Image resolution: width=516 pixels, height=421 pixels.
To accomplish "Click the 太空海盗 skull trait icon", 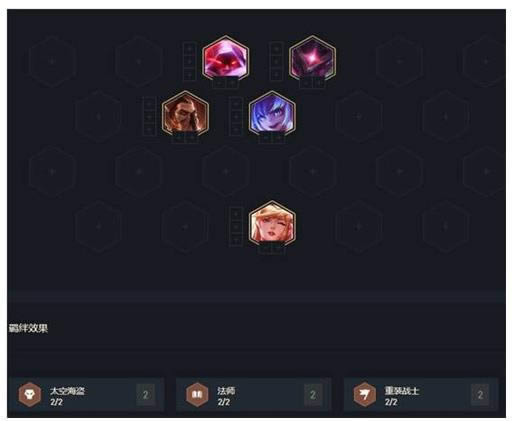I will (30, 395).
